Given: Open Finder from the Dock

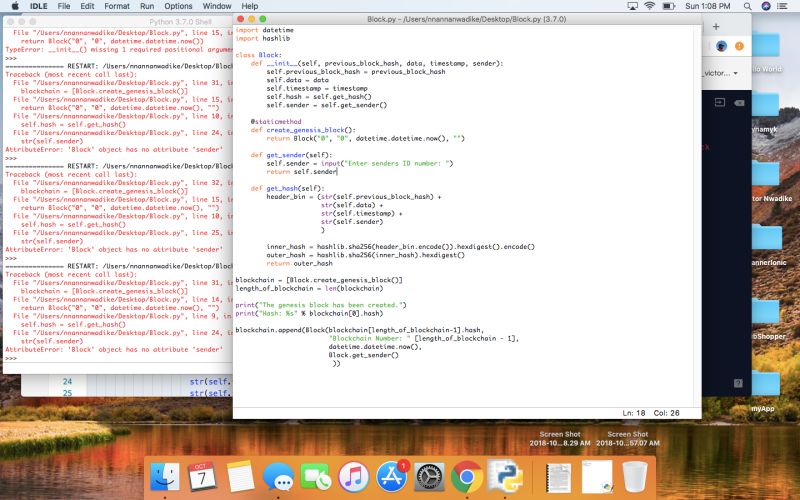Looking at the screenshot, I should click(165, 477).
